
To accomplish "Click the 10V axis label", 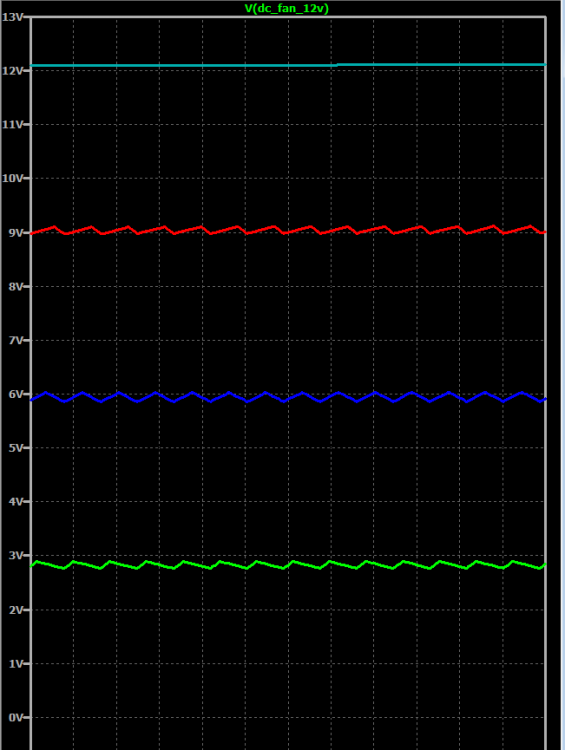I will 12,178.
